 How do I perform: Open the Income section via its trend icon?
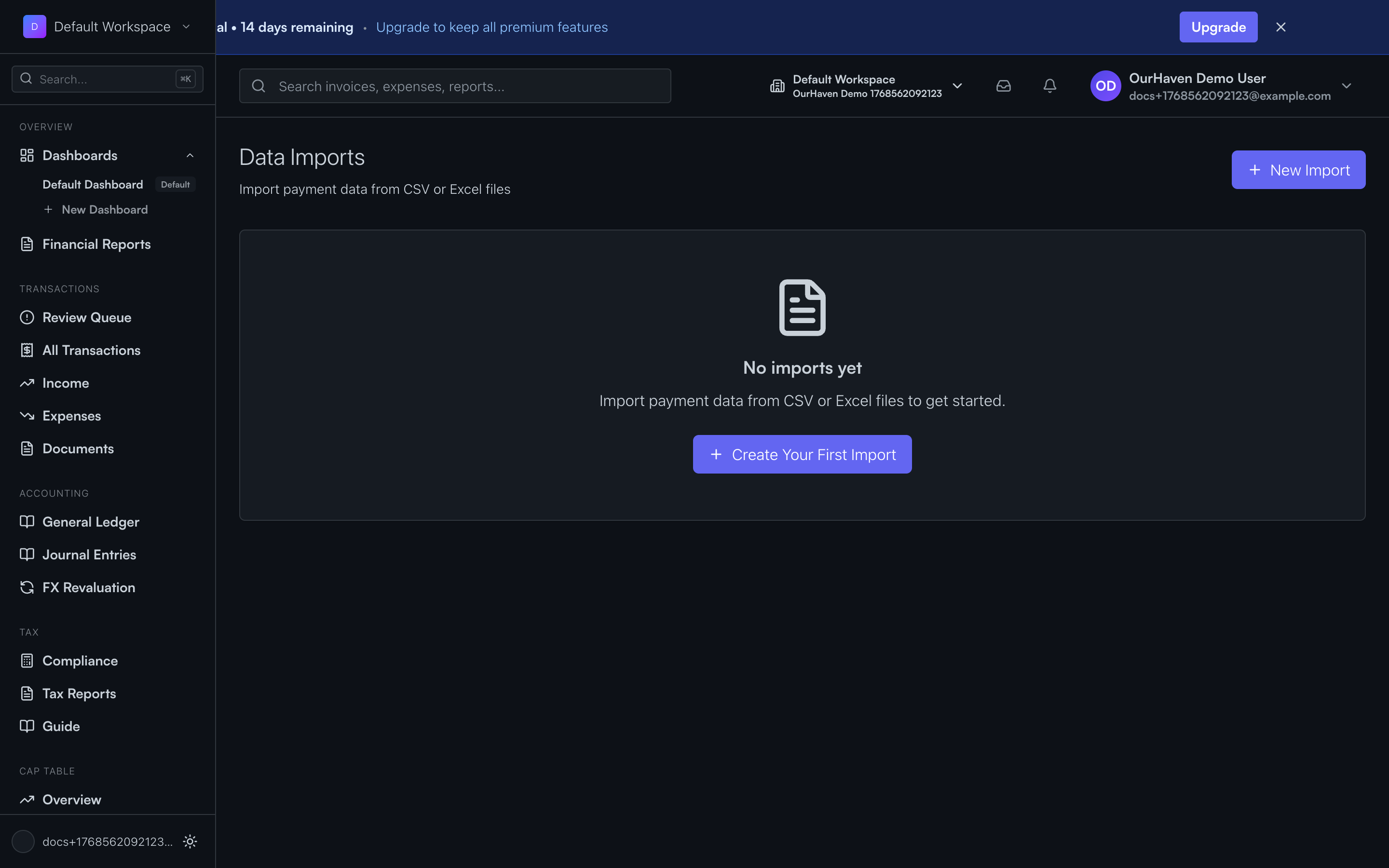[x=27, y=383]
